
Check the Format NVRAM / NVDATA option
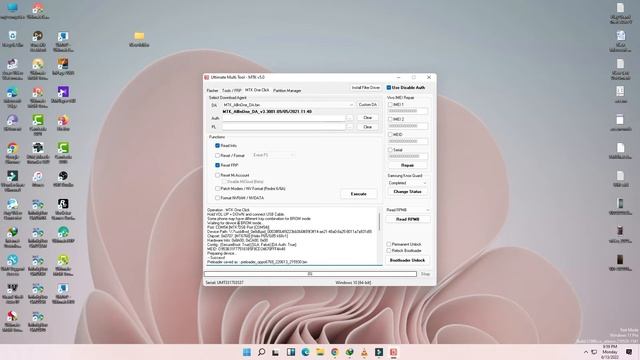(218, 198)
